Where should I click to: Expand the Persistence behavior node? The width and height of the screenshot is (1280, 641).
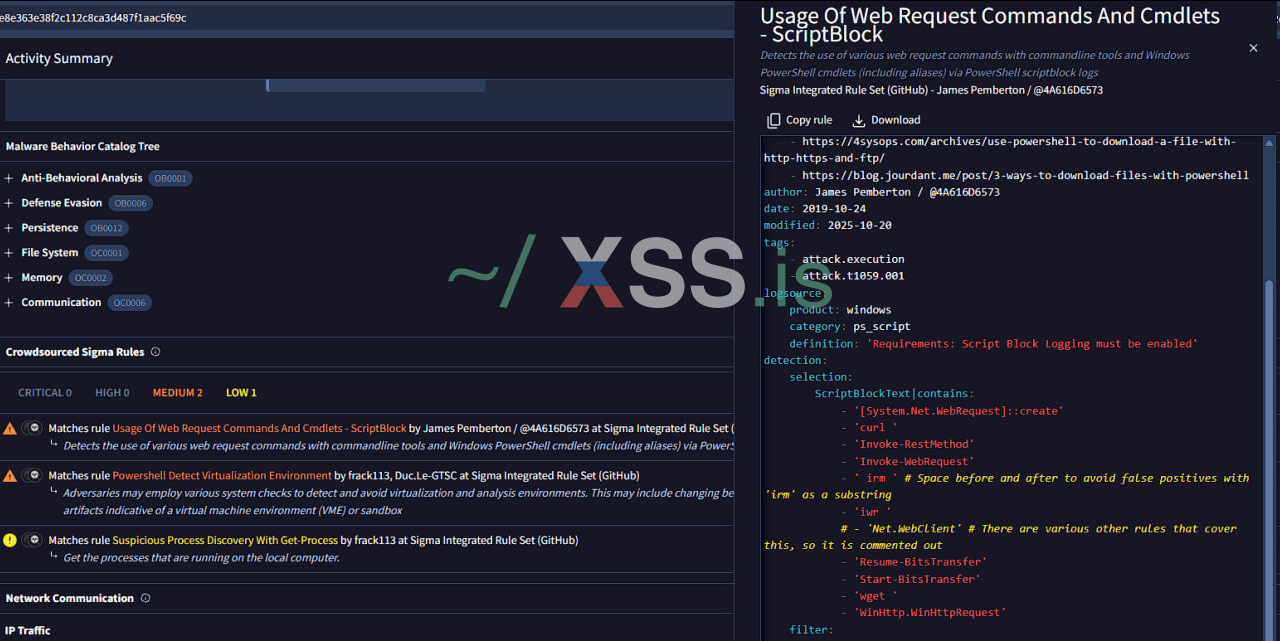coord(9,228)
